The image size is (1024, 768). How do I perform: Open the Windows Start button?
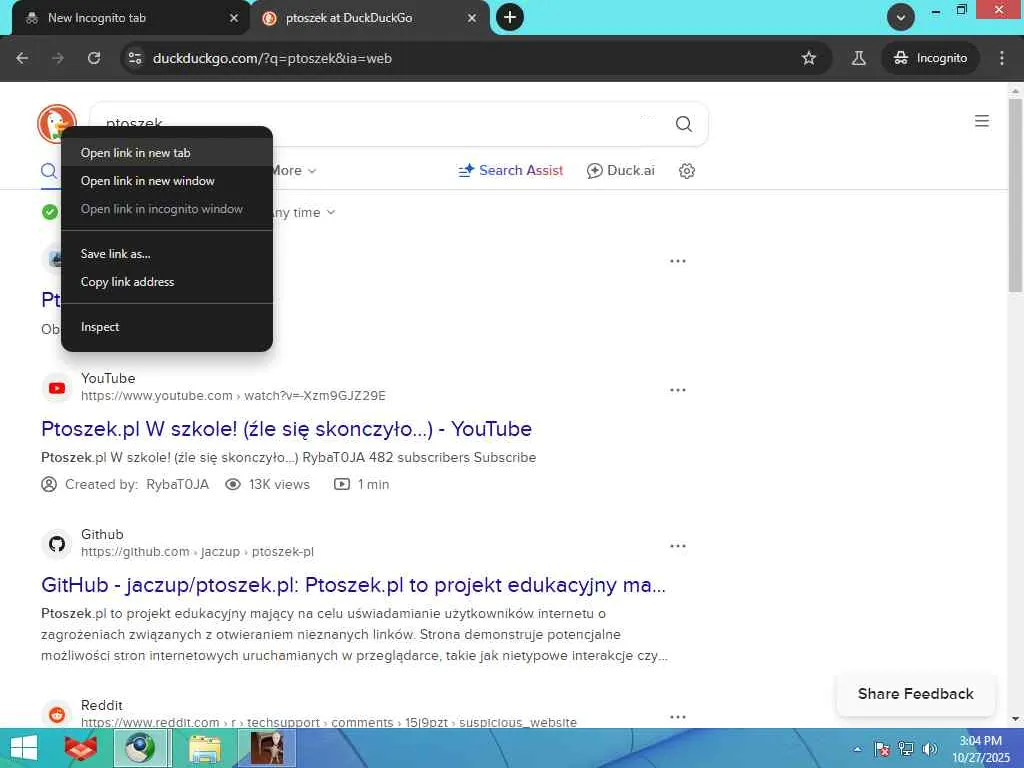[24, 748]
